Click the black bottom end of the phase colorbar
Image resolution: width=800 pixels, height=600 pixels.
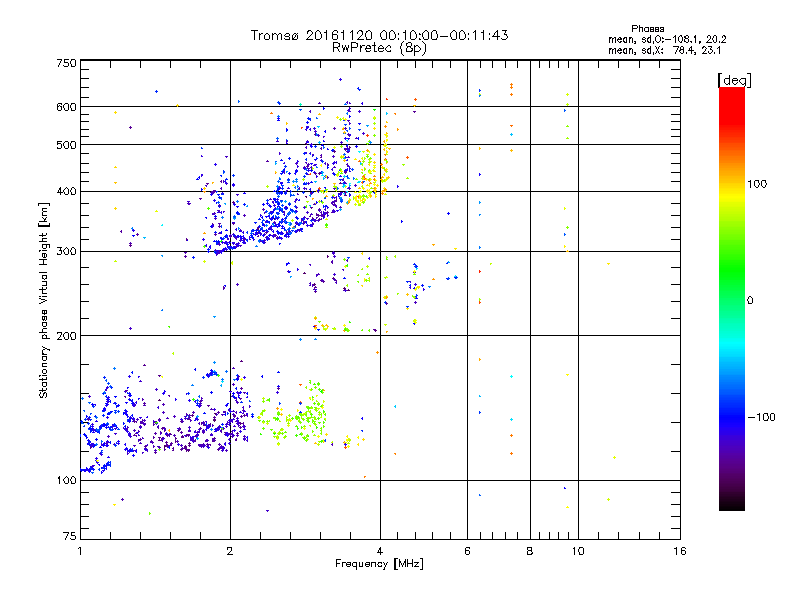pyautogui.click(x=732, y=505)
